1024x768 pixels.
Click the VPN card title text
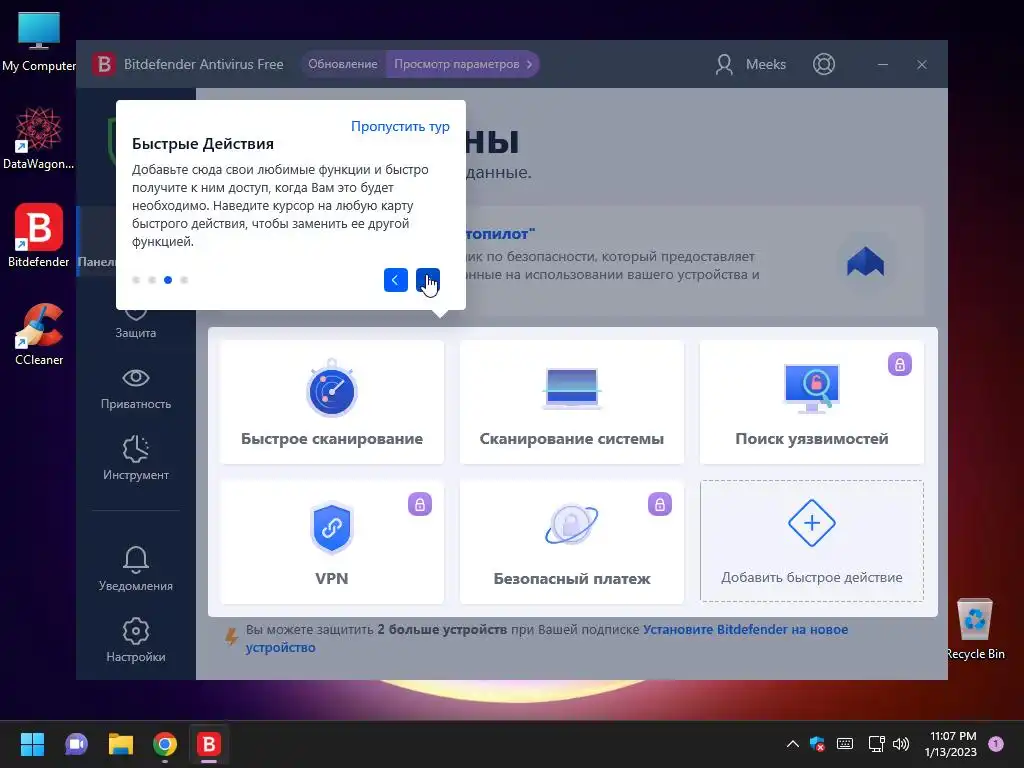pyautogui.click(x=332, y=579)
